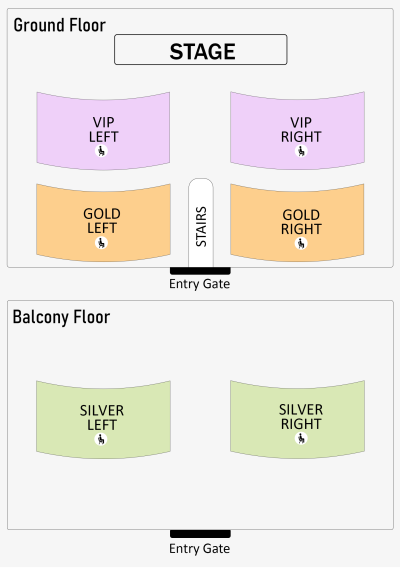The image size is (400, 568).
Task: Pick the SILVER RIGHT balcony section
Action: coord(297,419)
